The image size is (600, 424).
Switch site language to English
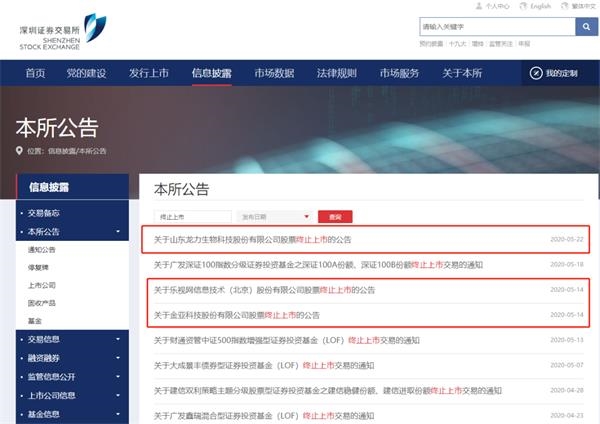[x=540, y=6]
